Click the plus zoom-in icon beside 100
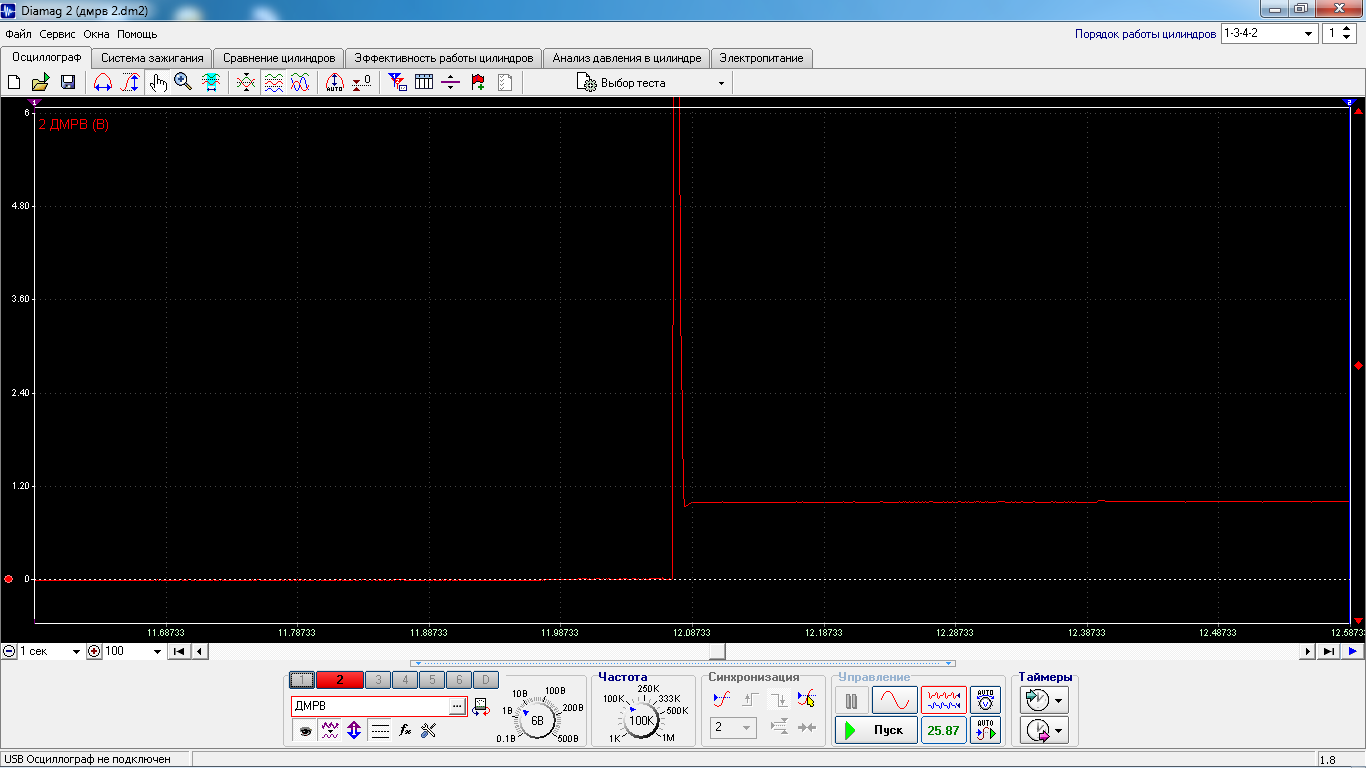Screen dimensions: 1366x768 click(x=94, y=651)
